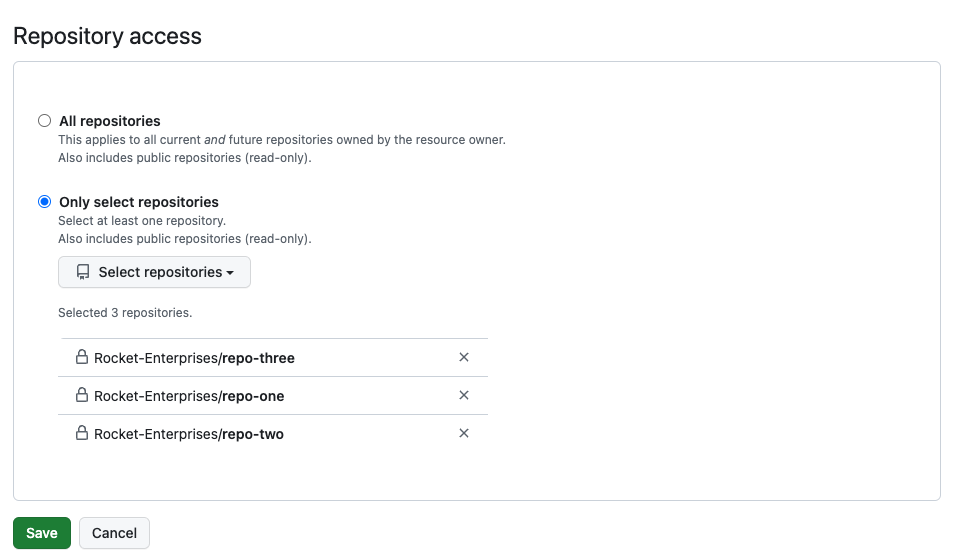This screenshot has height=558, width=953.
Task: Click the lock icon beside repo-three
Action: (x=82, y=357)
